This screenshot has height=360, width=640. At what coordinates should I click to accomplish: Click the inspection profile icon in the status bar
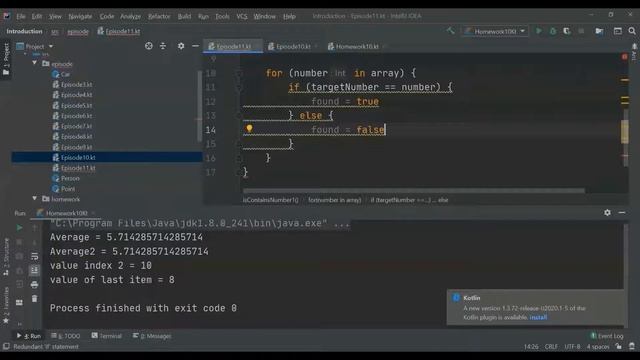tap(632, 347)
